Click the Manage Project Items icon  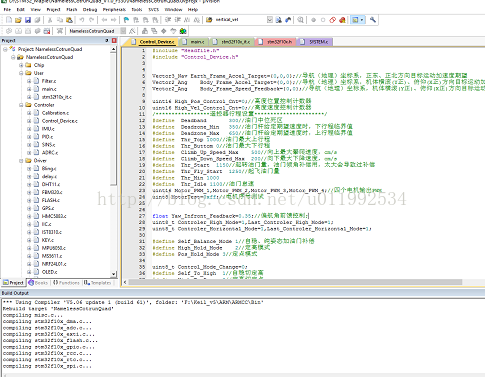[145, 31]
